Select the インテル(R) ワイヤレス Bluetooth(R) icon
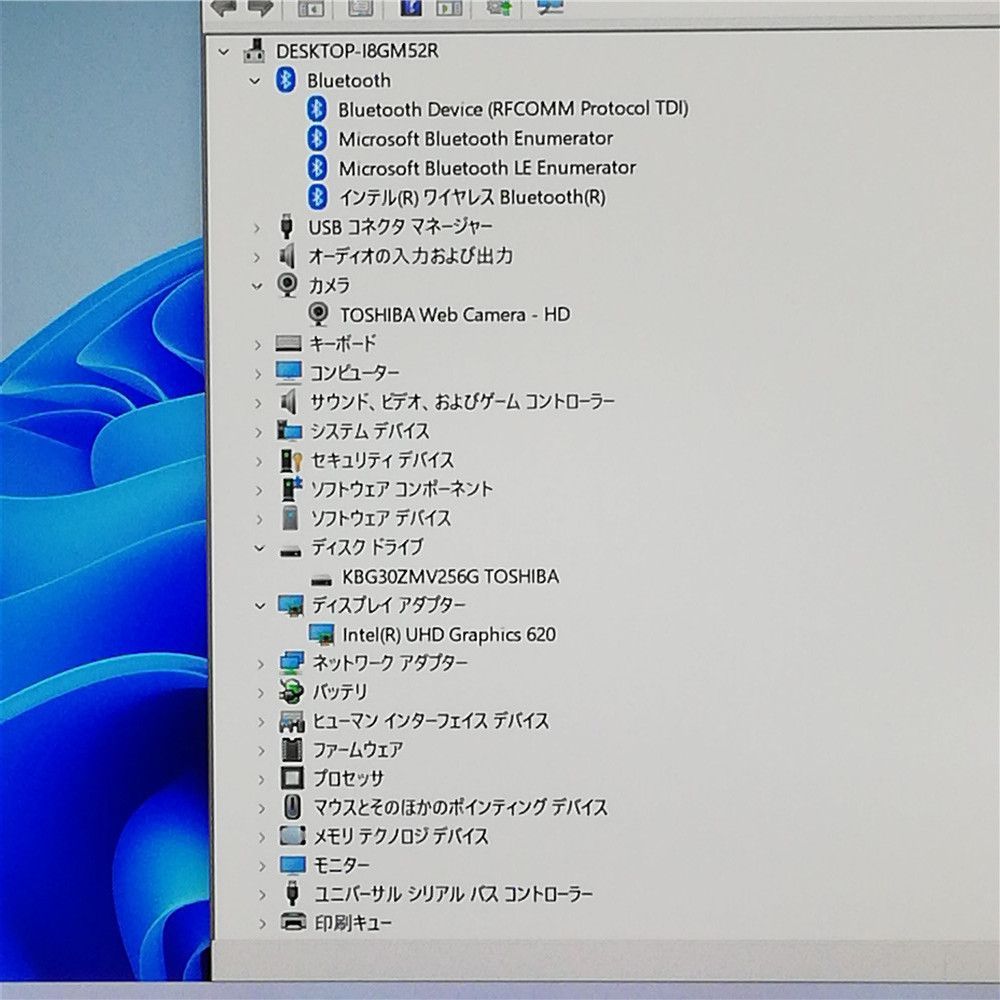 [x=318, y=197]
